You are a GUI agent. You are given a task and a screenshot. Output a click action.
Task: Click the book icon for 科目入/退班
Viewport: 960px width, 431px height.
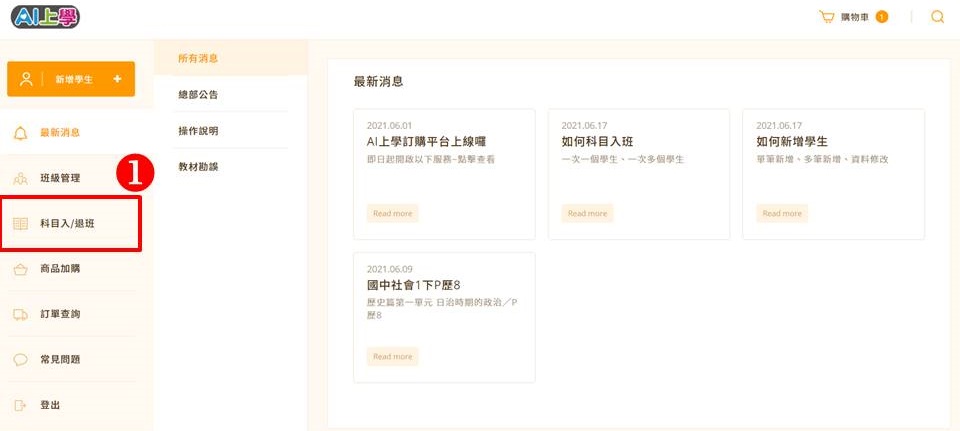20,224
